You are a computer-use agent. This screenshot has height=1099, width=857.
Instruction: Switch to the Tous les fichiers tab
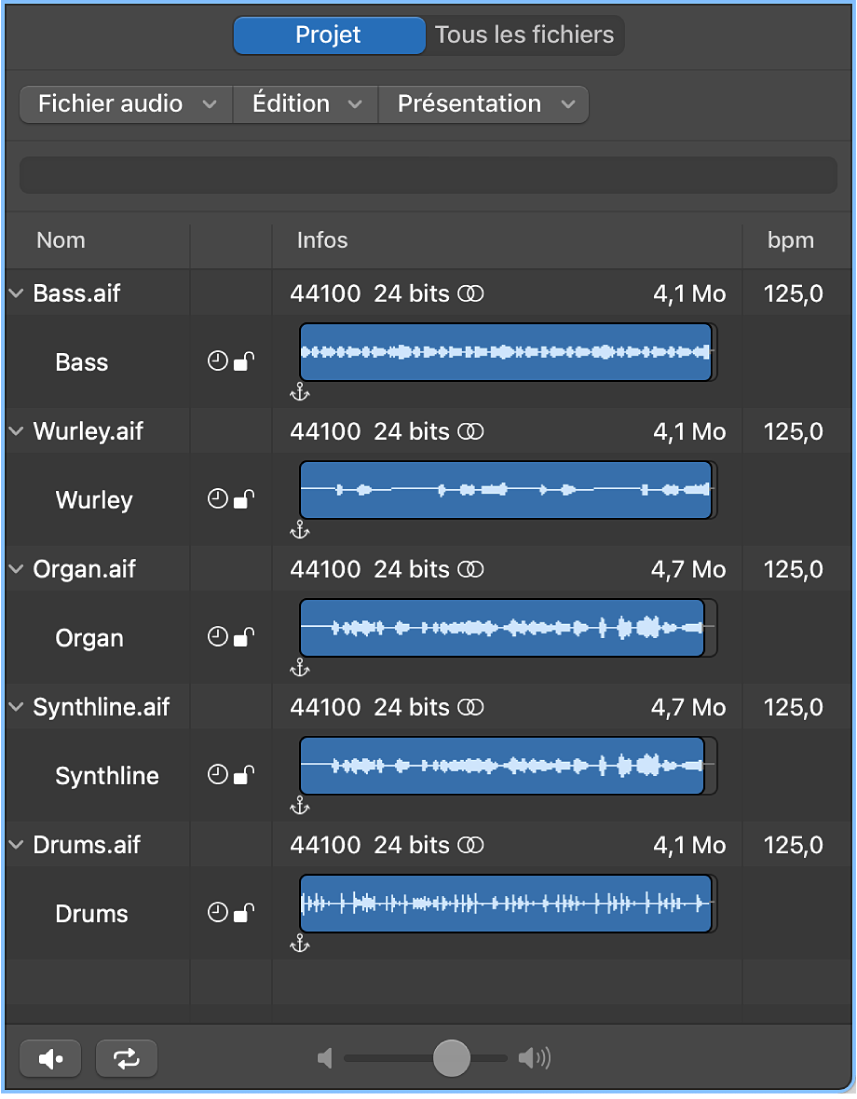tap(524, 35)
